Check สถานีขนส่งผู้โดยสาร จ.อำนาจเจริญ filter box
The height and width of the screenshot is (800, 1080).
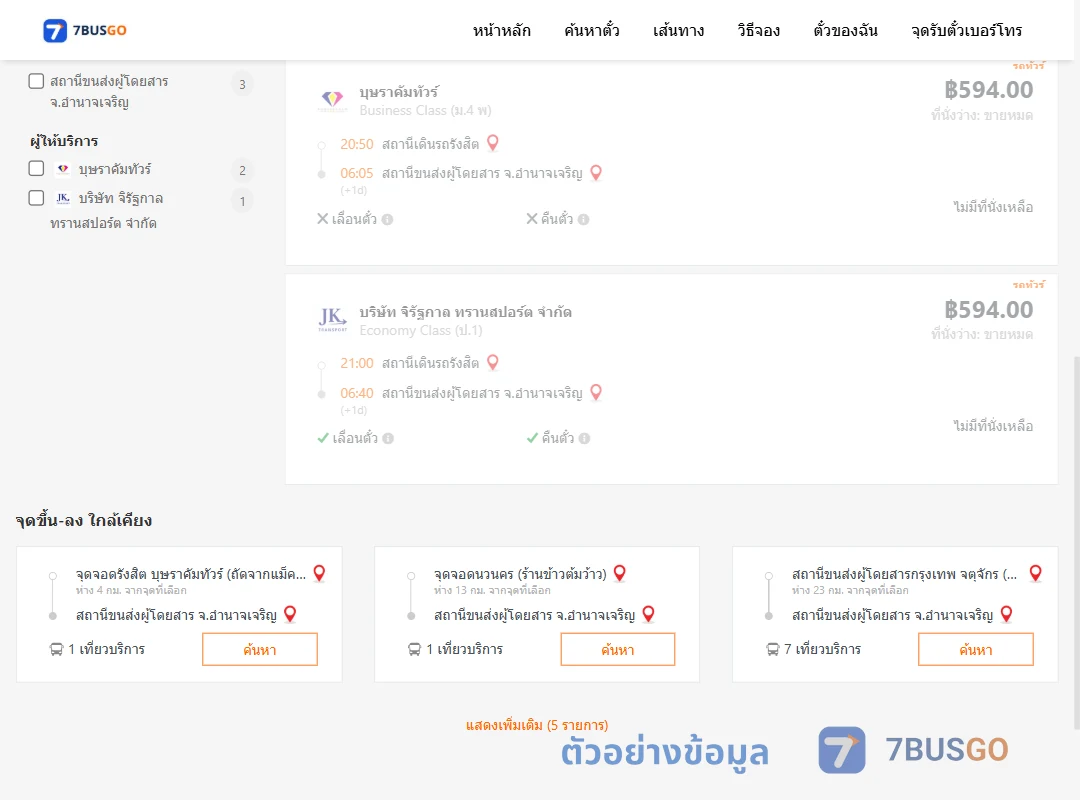click(x=37, y=81)
